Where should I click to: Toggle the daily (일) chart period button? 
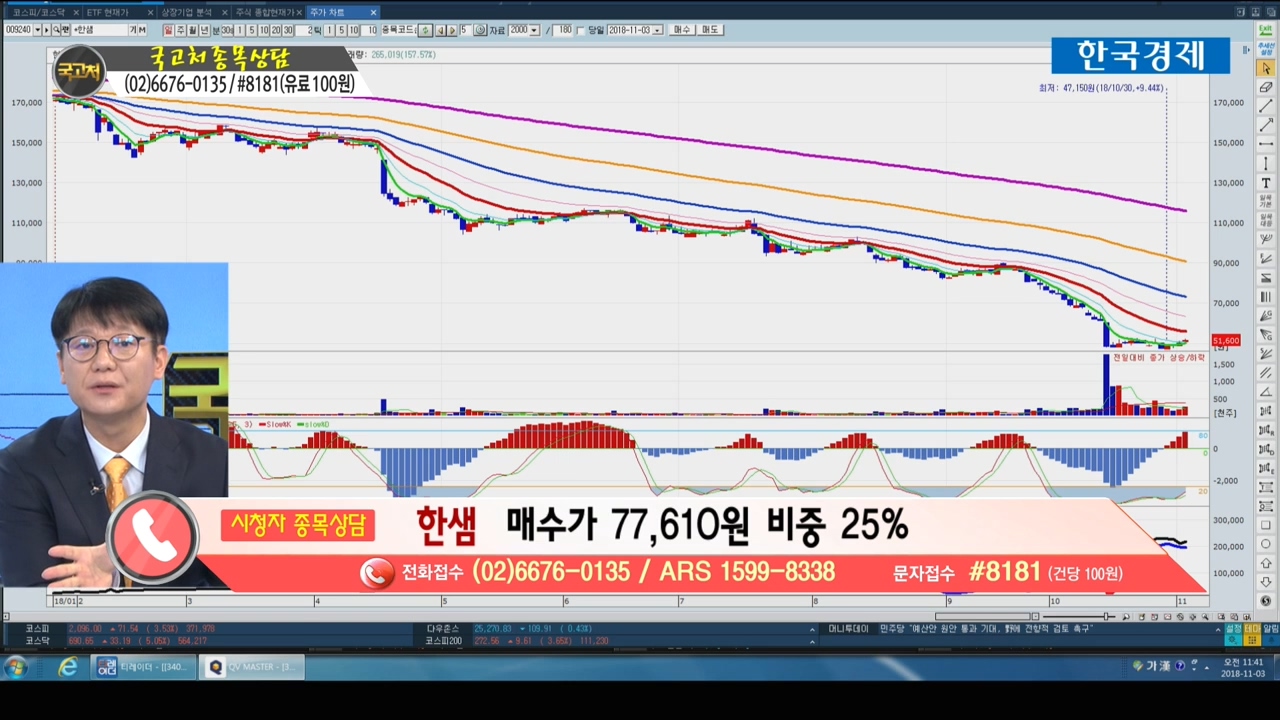168,30
